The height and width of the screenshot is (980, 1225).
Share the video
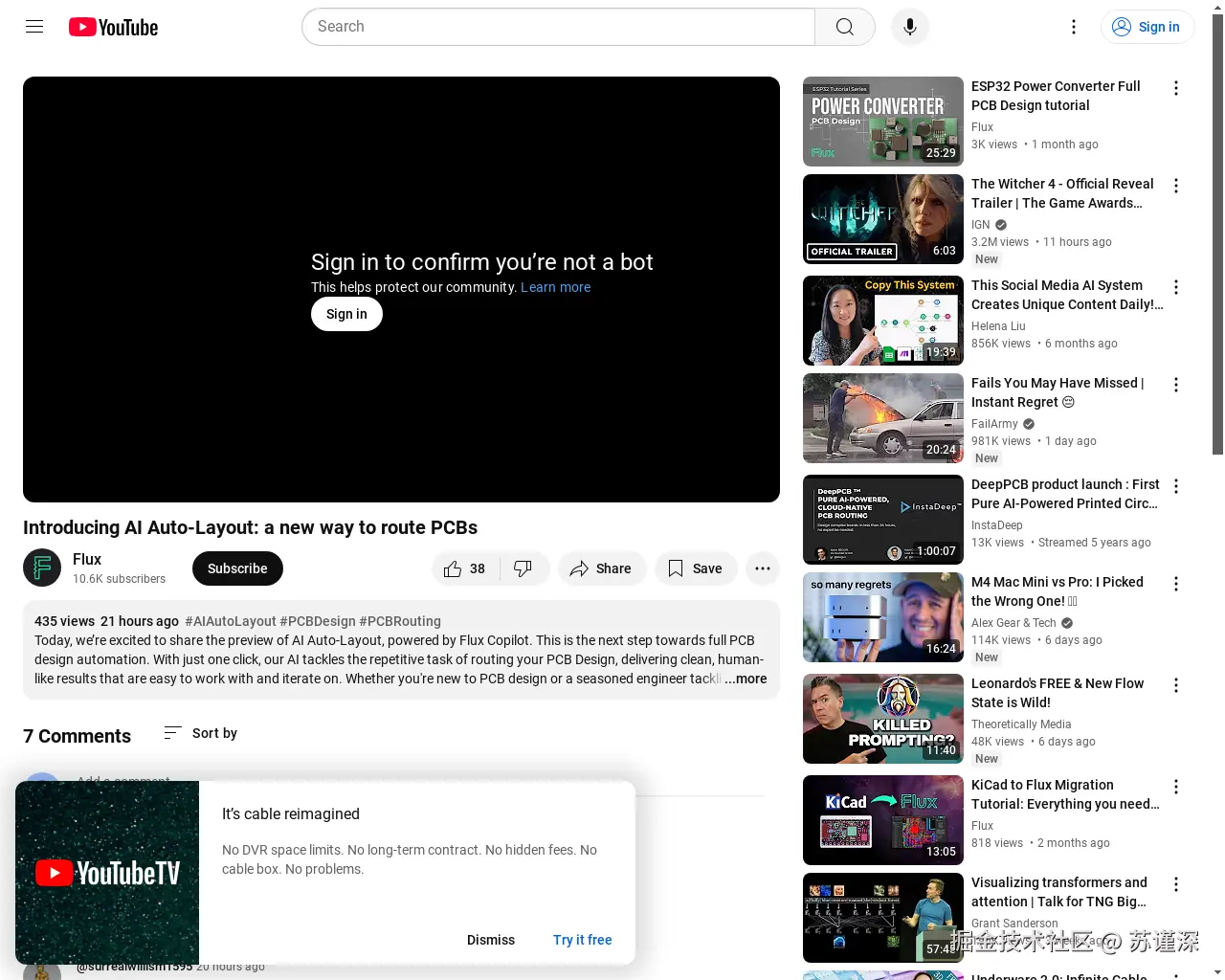coord(602,568)
